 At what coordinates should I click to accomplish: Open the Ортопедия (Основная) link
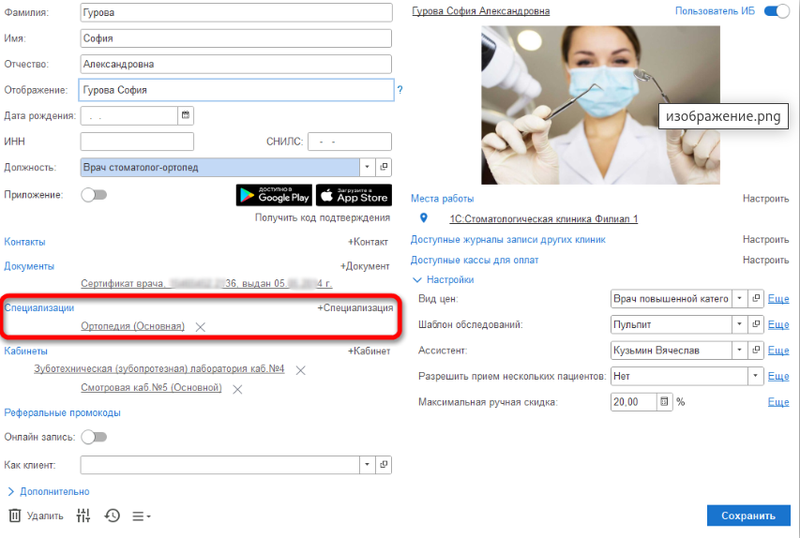point(133,326)
